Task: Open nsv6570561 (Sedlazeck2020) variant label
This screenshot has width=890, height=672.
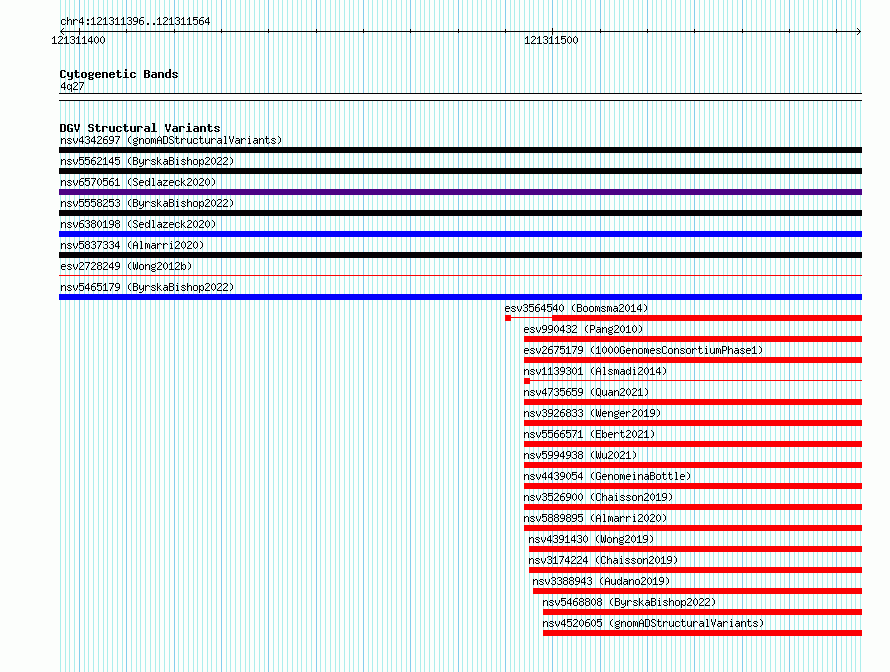Action: pos(138,182)
